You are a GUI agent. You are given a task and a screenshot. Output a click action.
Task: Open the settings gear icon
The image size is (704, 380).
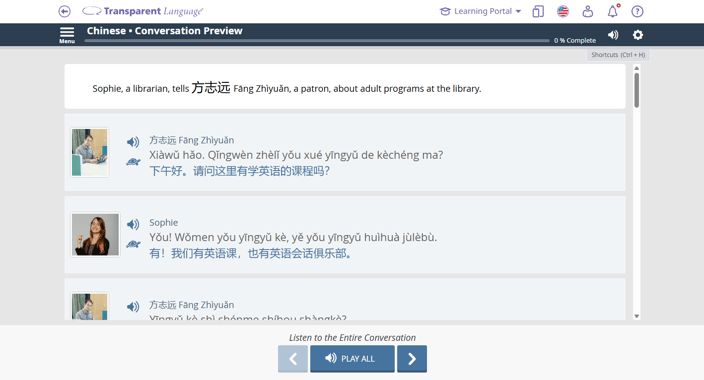[638, 35]
